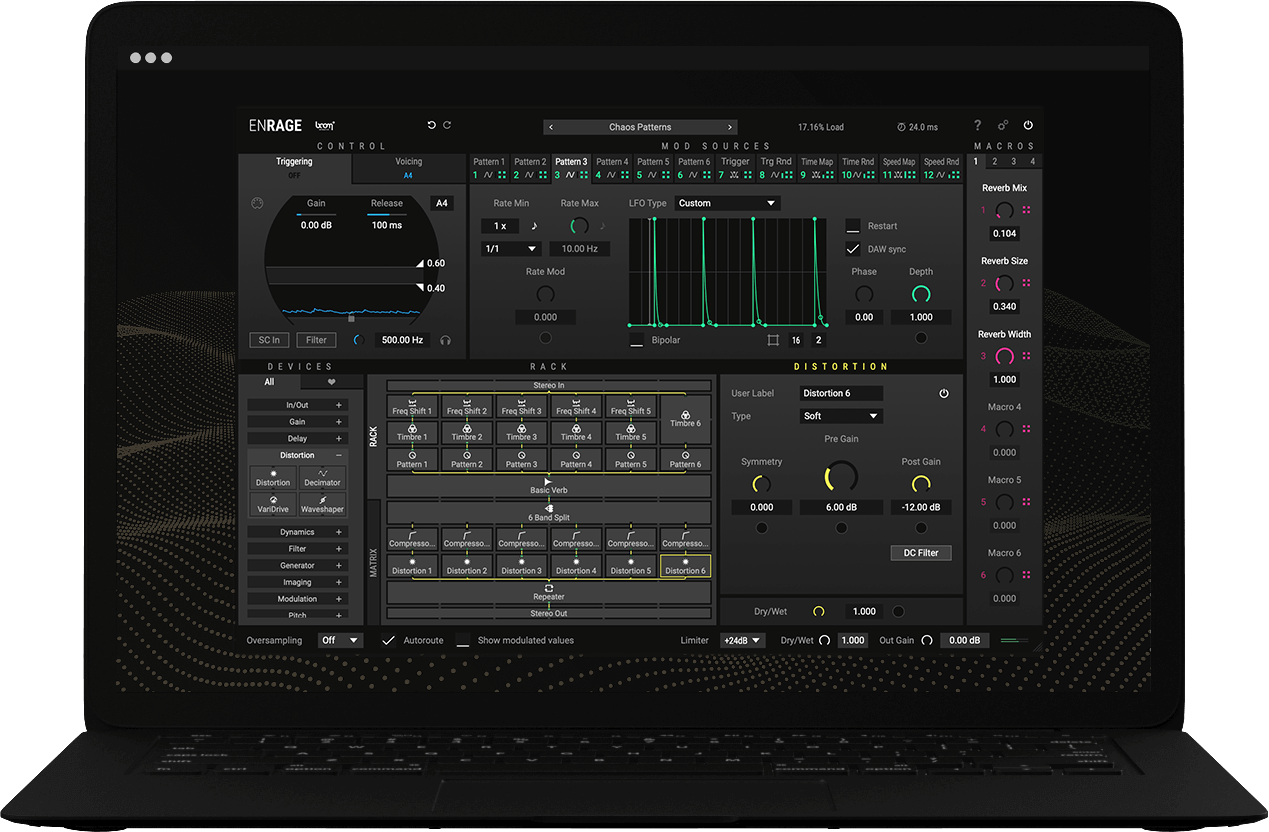Open settings via the gears icon
The width and height of the screenshot is (1269, 832).
pos(1003,126)
